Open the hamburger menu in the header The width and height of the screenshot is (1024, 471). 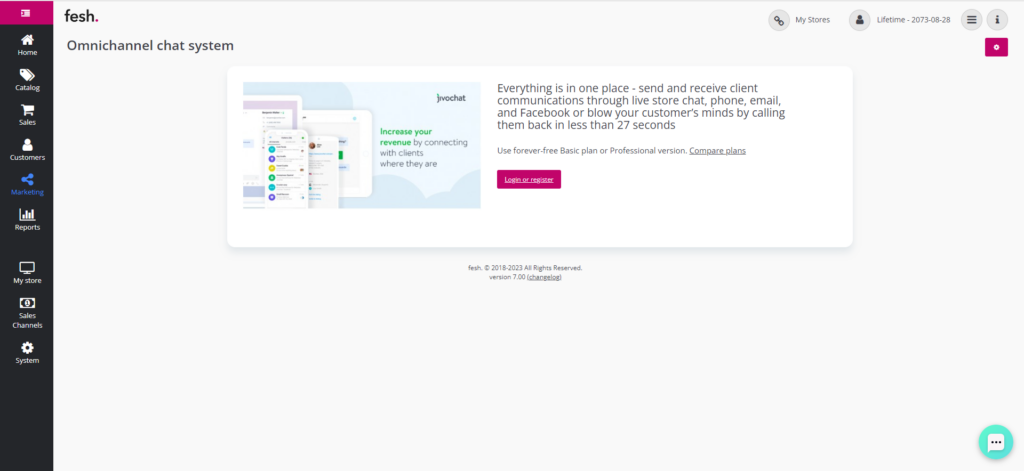(x=971, y=20)
